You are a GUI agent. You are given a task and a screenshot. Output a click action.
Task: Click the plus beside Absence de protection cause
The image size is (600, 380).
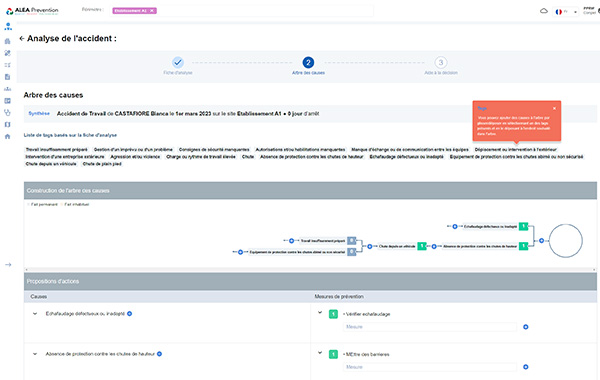[x=159, y=354]
